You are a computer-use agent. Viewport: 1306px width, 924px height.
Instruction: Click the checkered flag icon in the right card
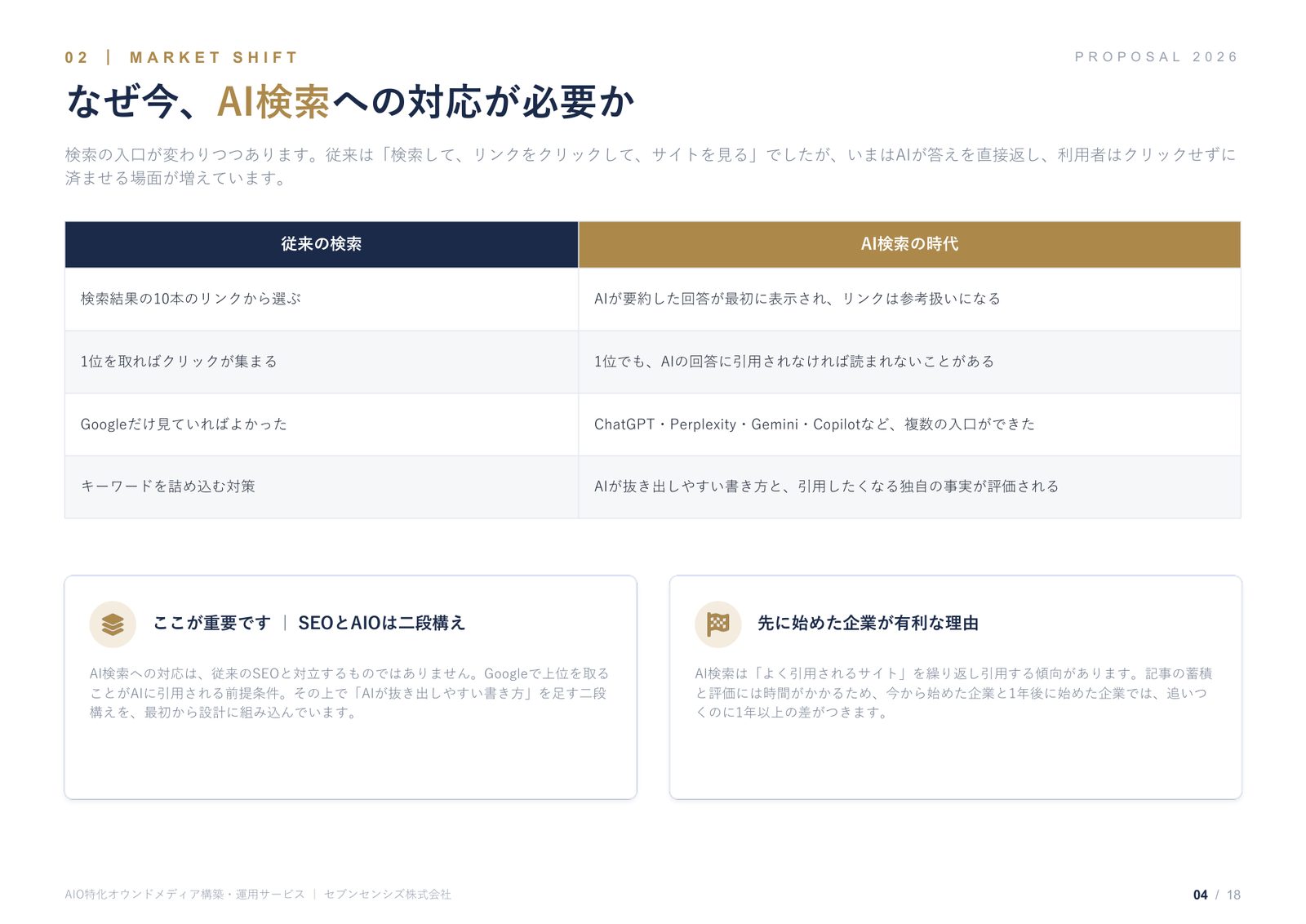point(717,624)
